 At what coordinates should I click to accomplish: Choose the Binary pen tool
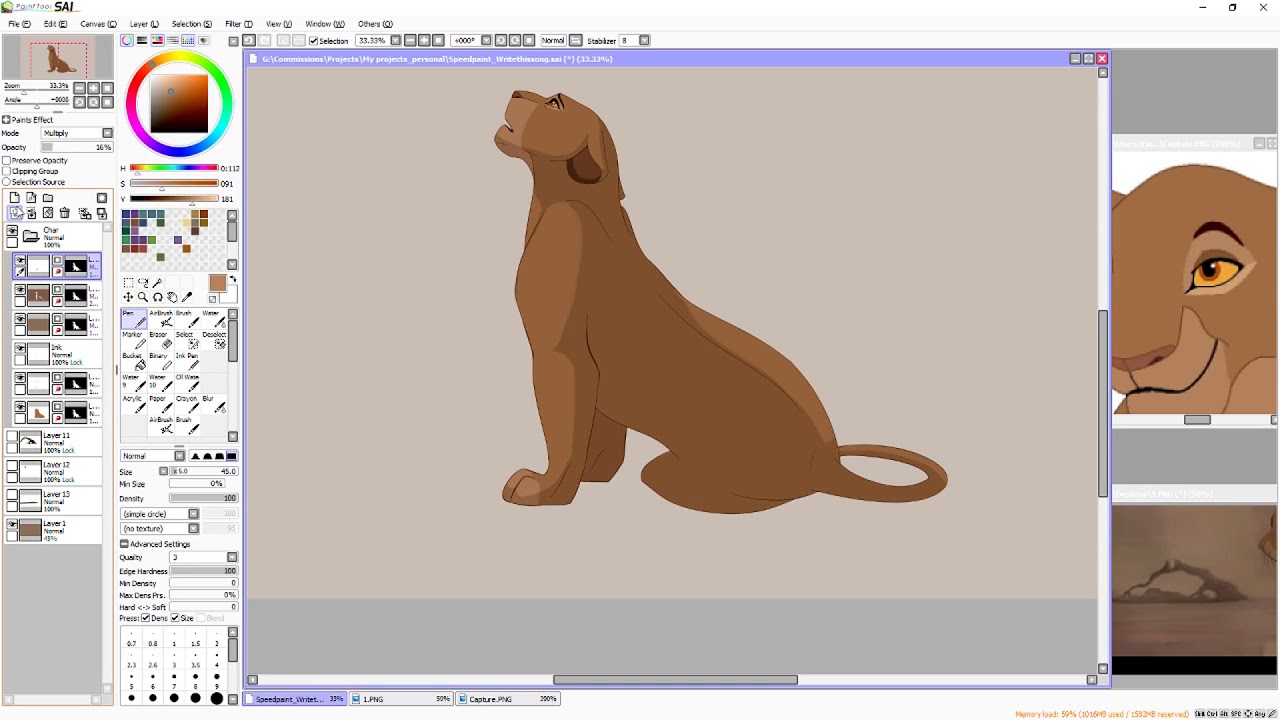tap(161, 361)
